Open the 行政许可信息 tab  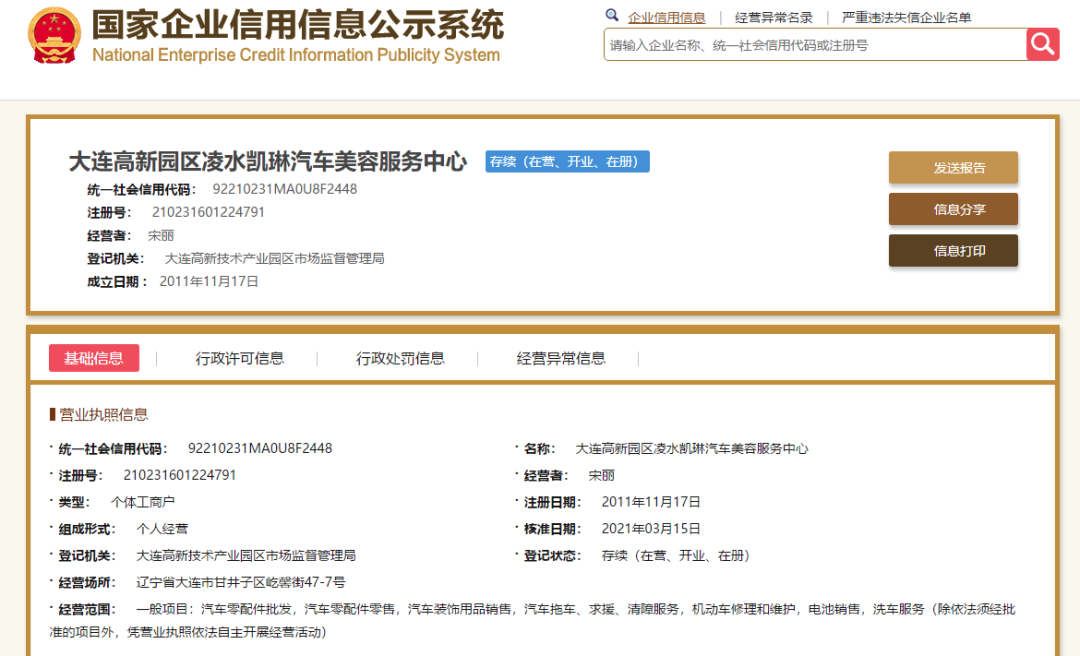tap(239, 358)
